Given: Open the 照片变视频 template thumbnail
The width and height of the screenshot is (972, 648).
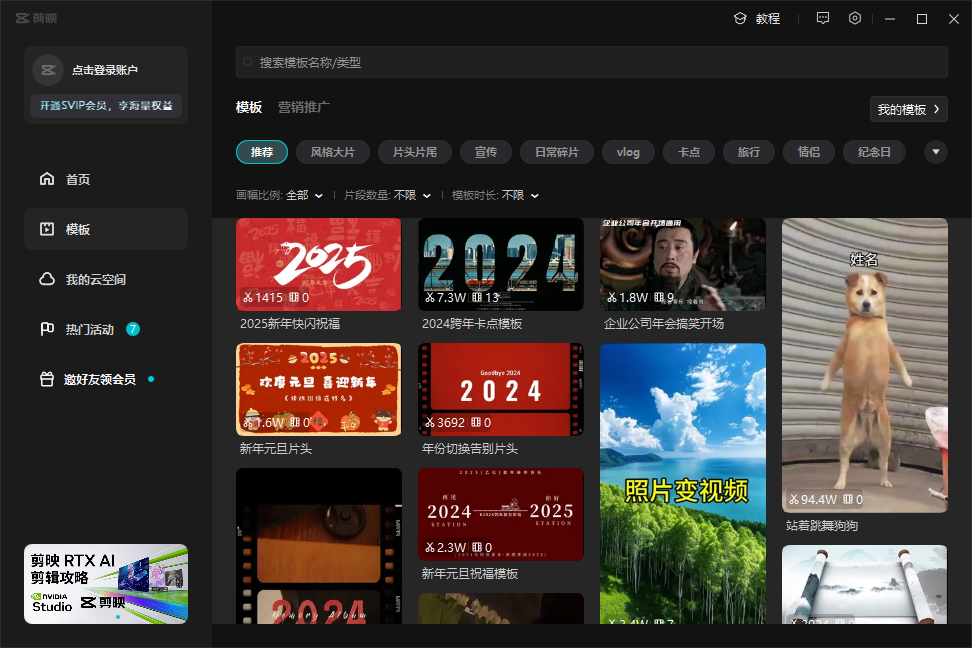Looking at the screenshot, I should [x=683, y=484].
